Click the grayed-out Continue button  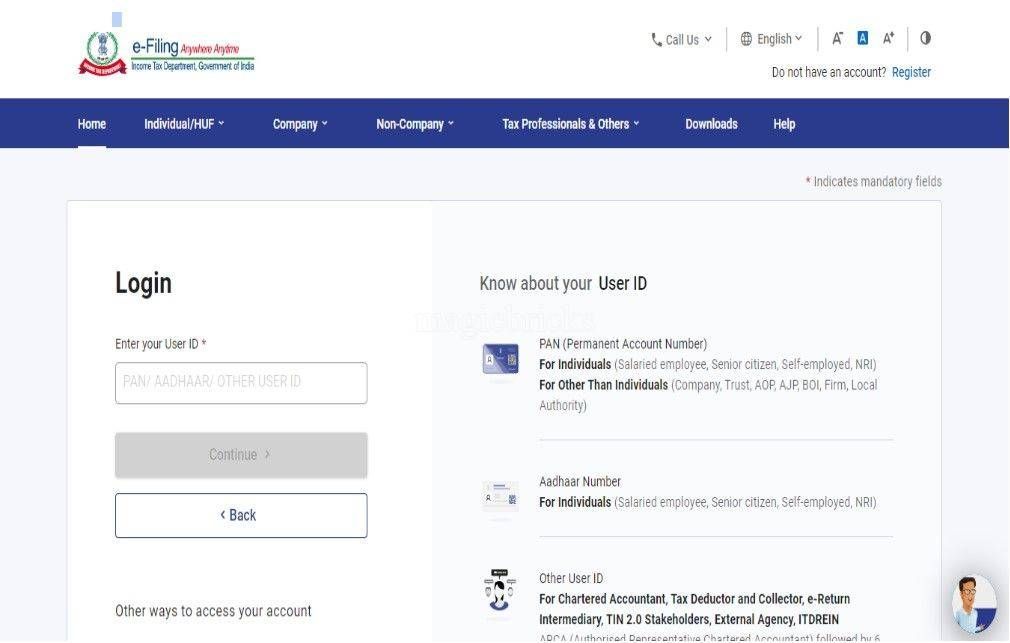click(240, 454)
